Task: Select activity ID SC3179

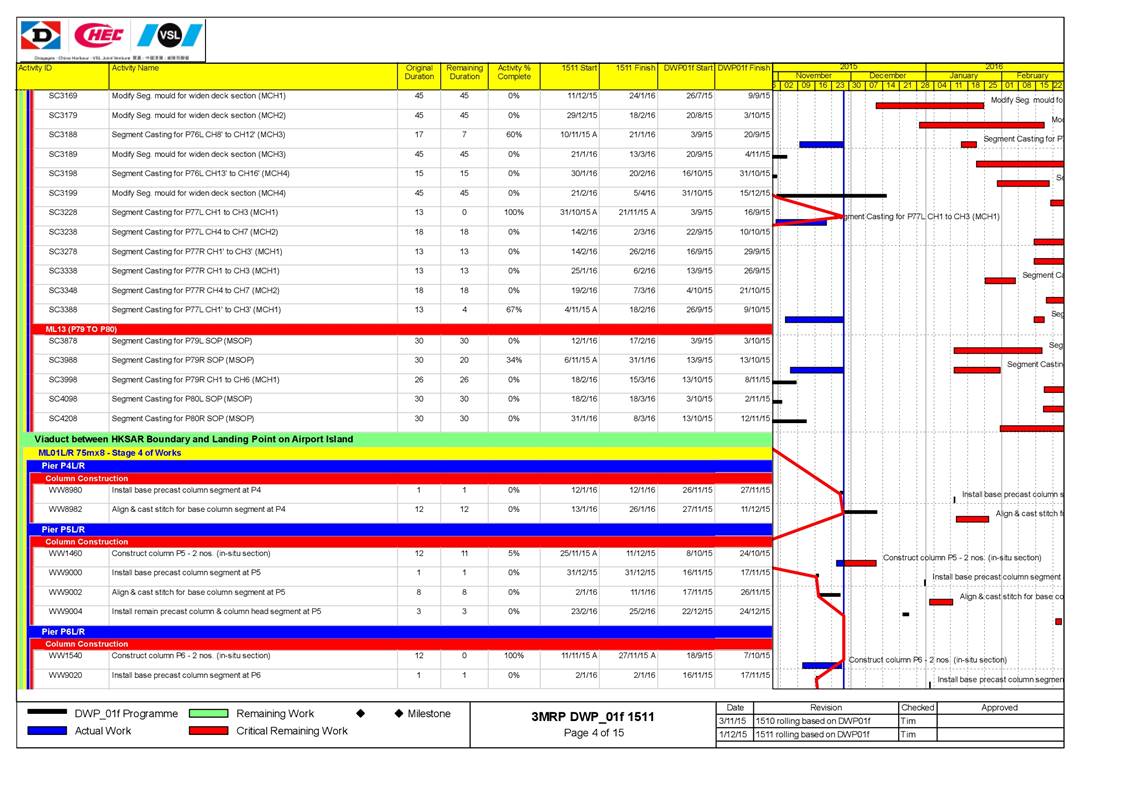Action: (x=63, y=115)
